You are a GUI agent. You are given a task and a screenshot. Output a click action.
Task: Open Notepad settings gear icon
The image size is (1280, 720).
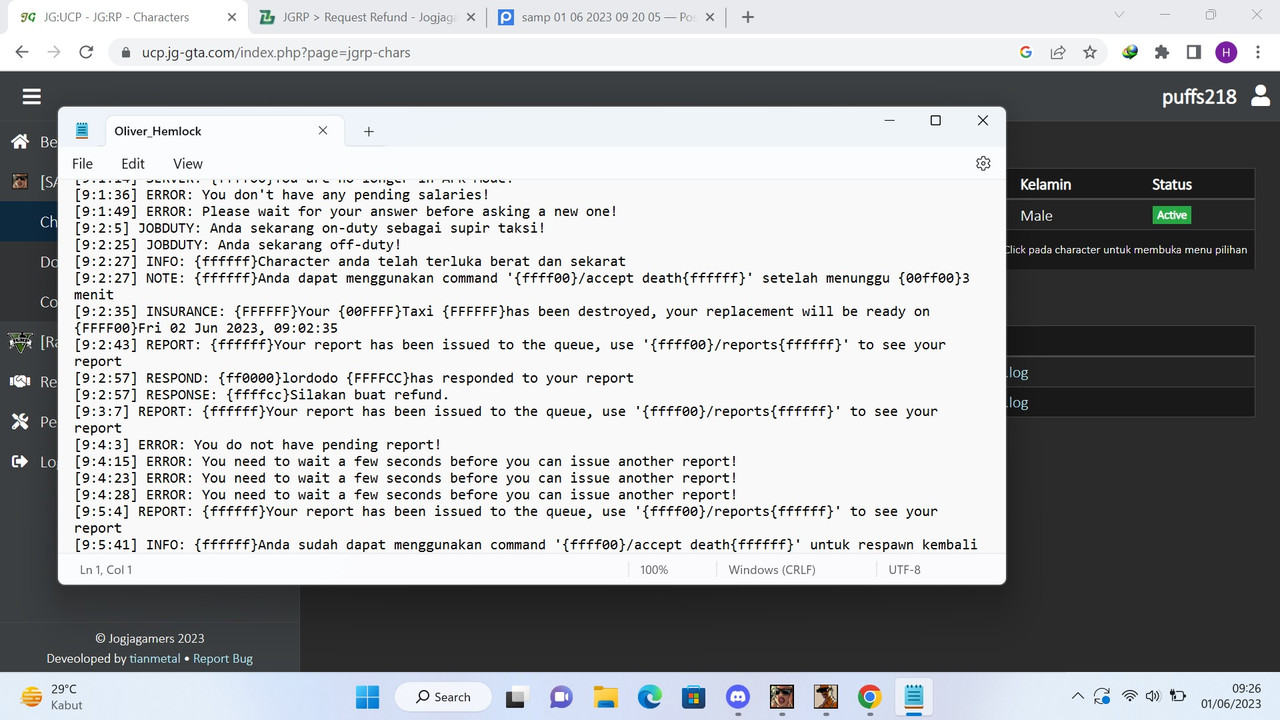983,163
